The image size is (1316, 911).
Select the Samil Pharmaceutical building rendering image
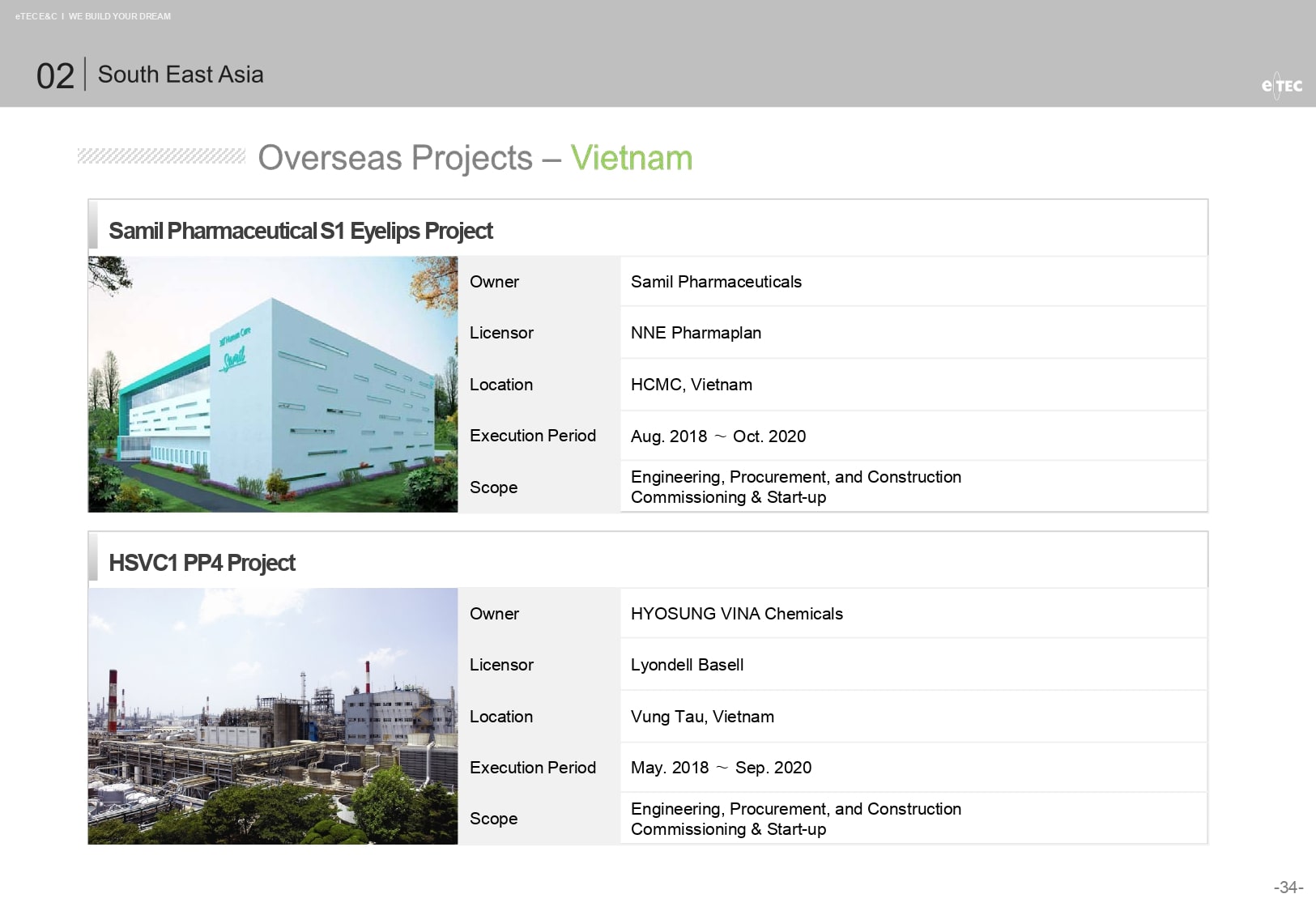pos(273,384)
